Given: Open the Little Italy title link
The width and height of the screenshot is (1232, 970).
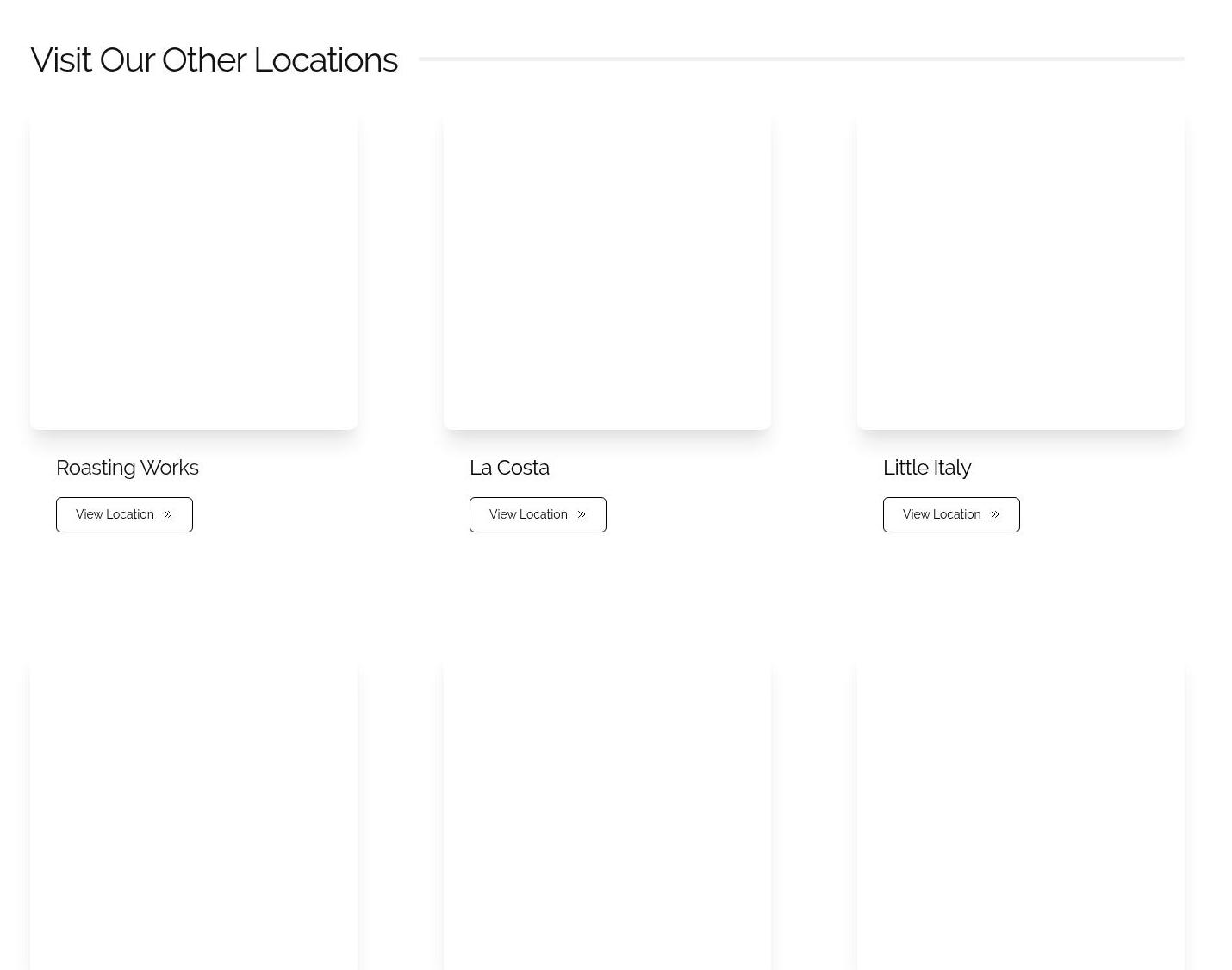Looking at the screenshot, I should coord(927,468).
